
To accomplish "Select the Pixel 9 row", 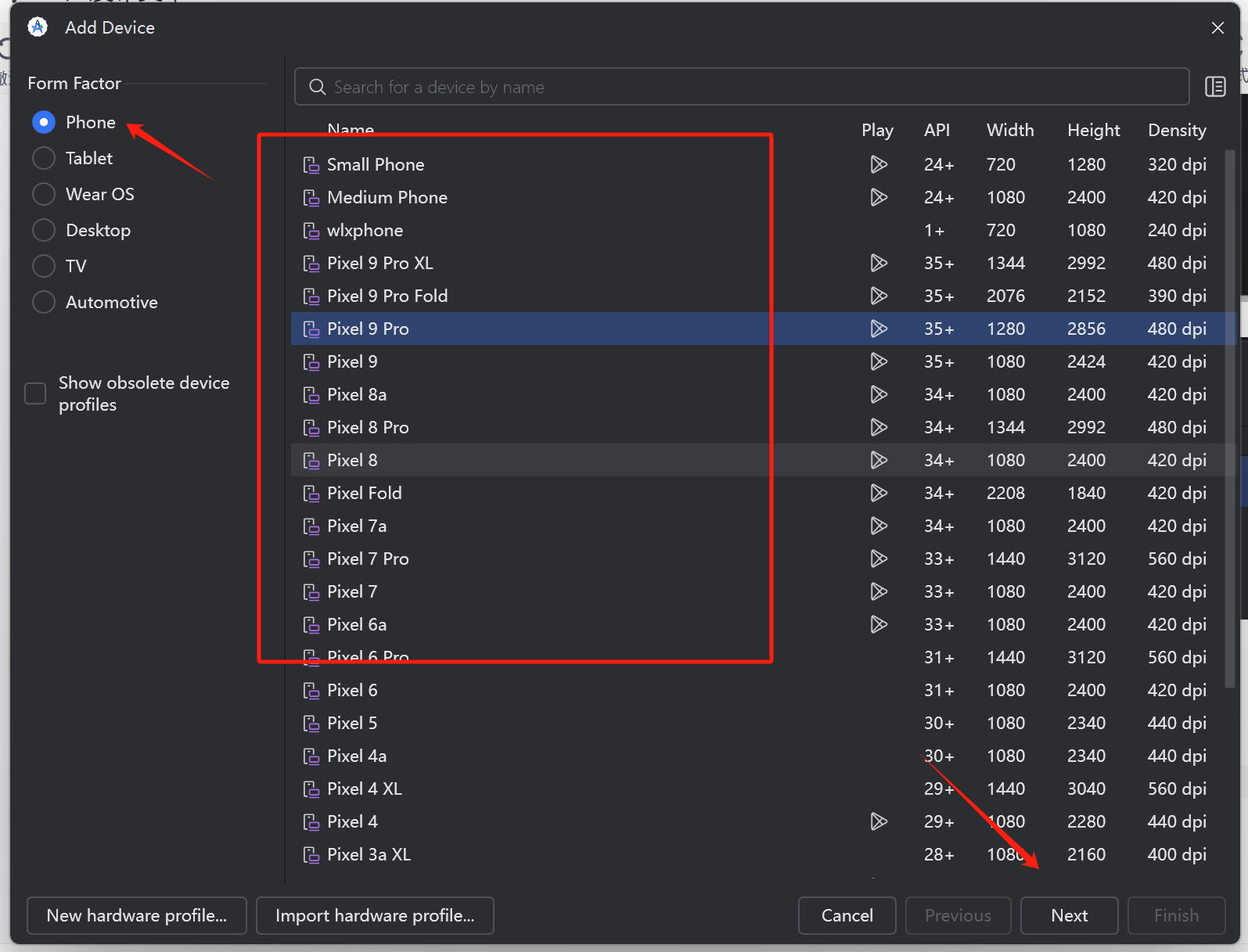I will pyautogui.click(x=763, y=361).
